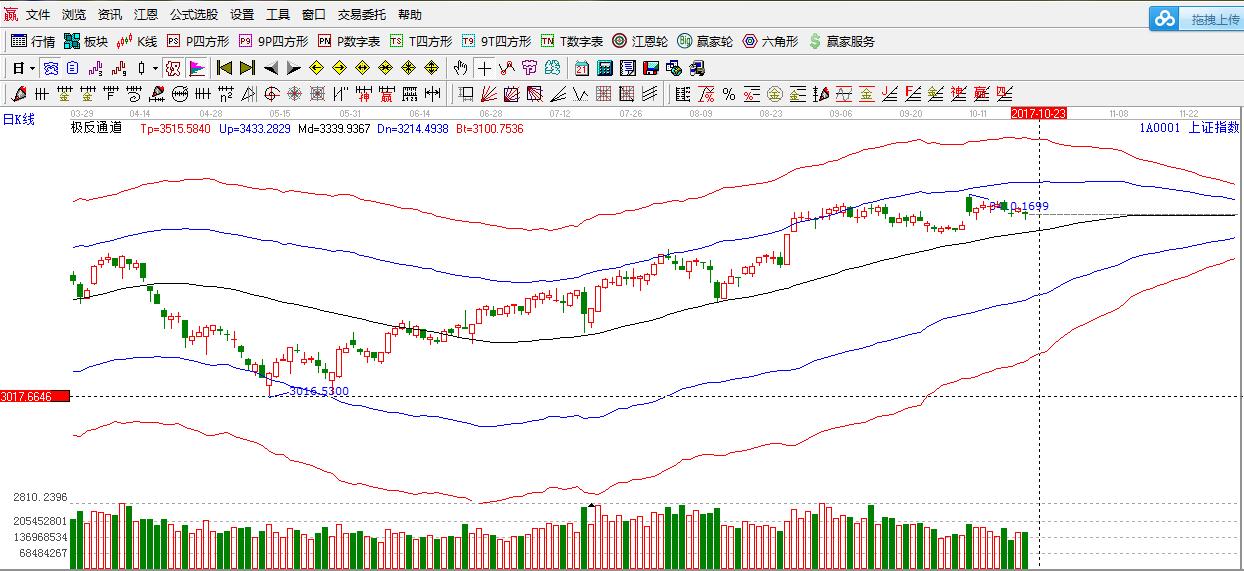Expand the candlestick style dropdown arrow
Viewport: 1244px width, 571px height.
(x=155, y=68)
